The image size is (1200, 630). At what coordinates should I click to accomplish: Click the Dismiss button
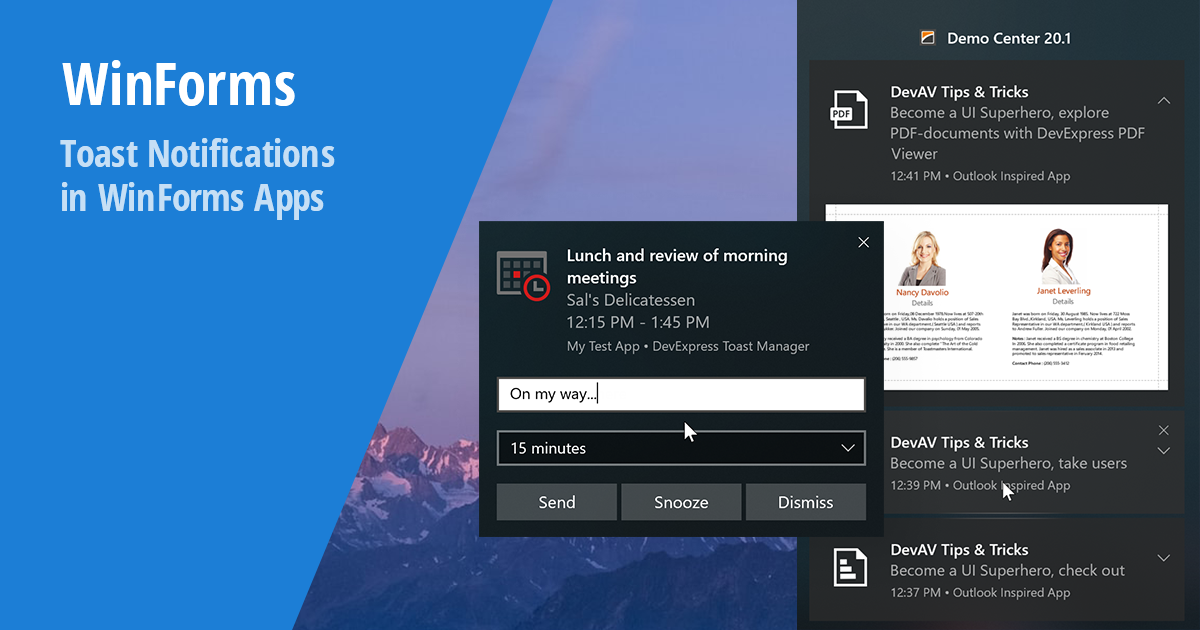805,502
